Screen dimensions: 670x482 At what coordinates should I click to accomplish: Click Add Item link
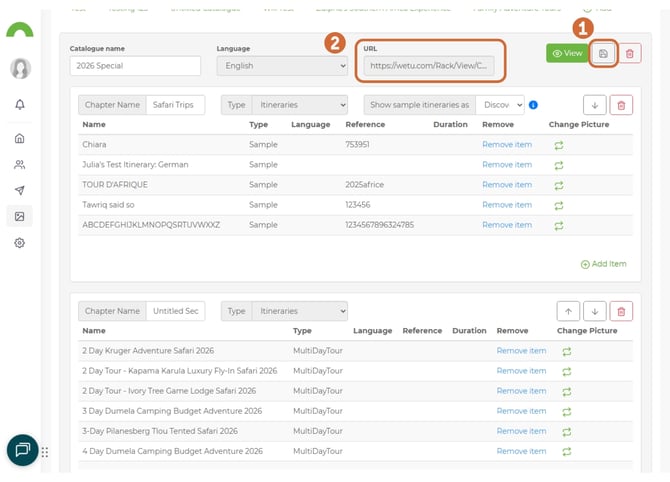603,264
